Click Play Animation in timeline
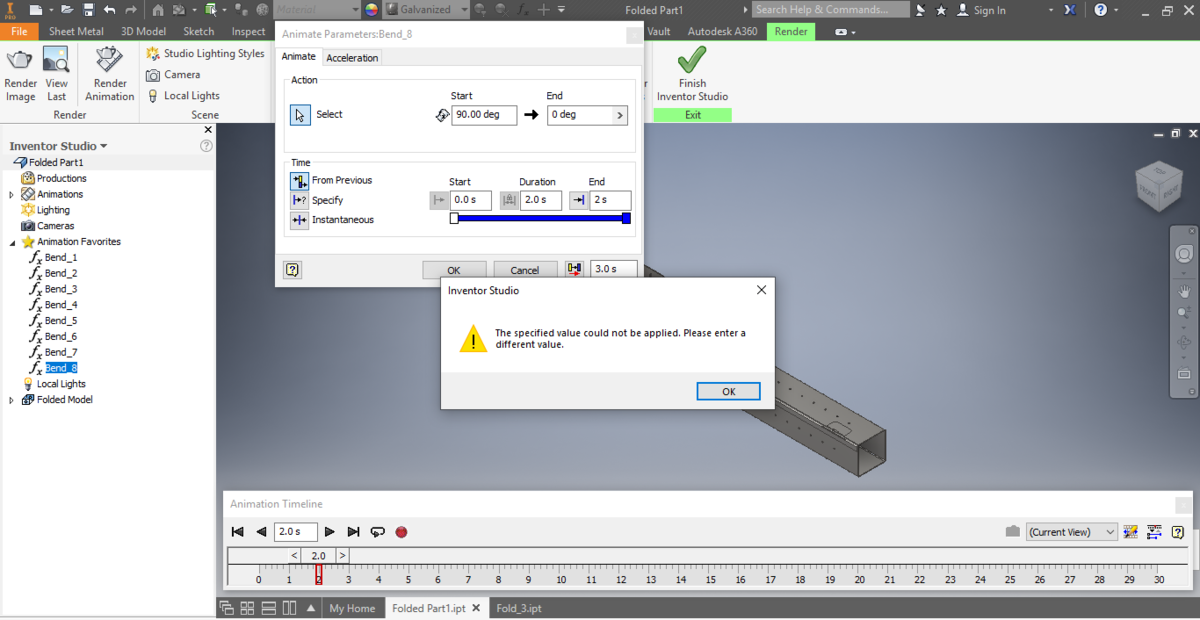Screen dimensions: 1200x620 (x=330, y=532)
